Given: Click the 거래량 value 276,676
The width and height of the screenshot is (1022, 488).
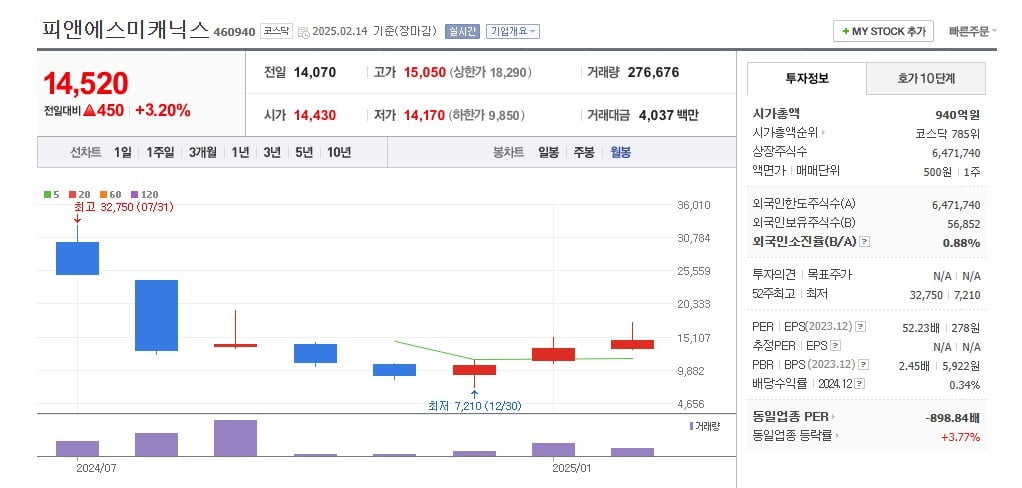Looking at the screenshot, I should pos(653,72).
